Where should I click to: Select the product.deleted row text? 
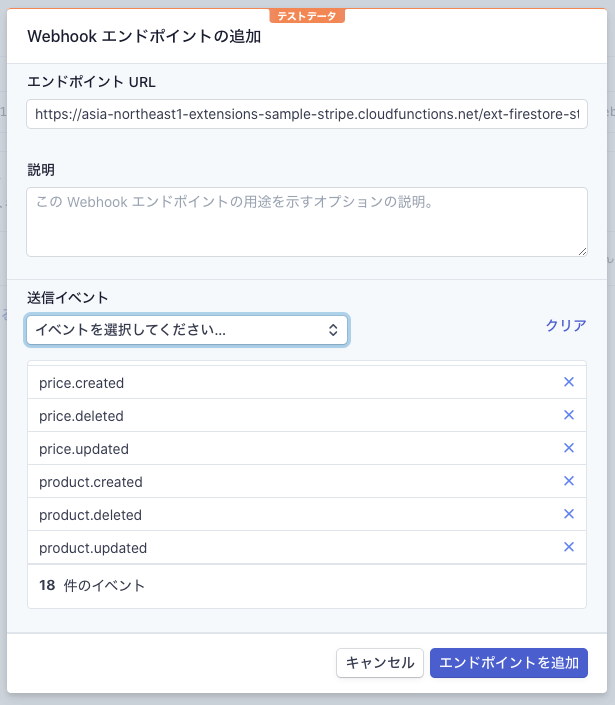pos(90,515)
